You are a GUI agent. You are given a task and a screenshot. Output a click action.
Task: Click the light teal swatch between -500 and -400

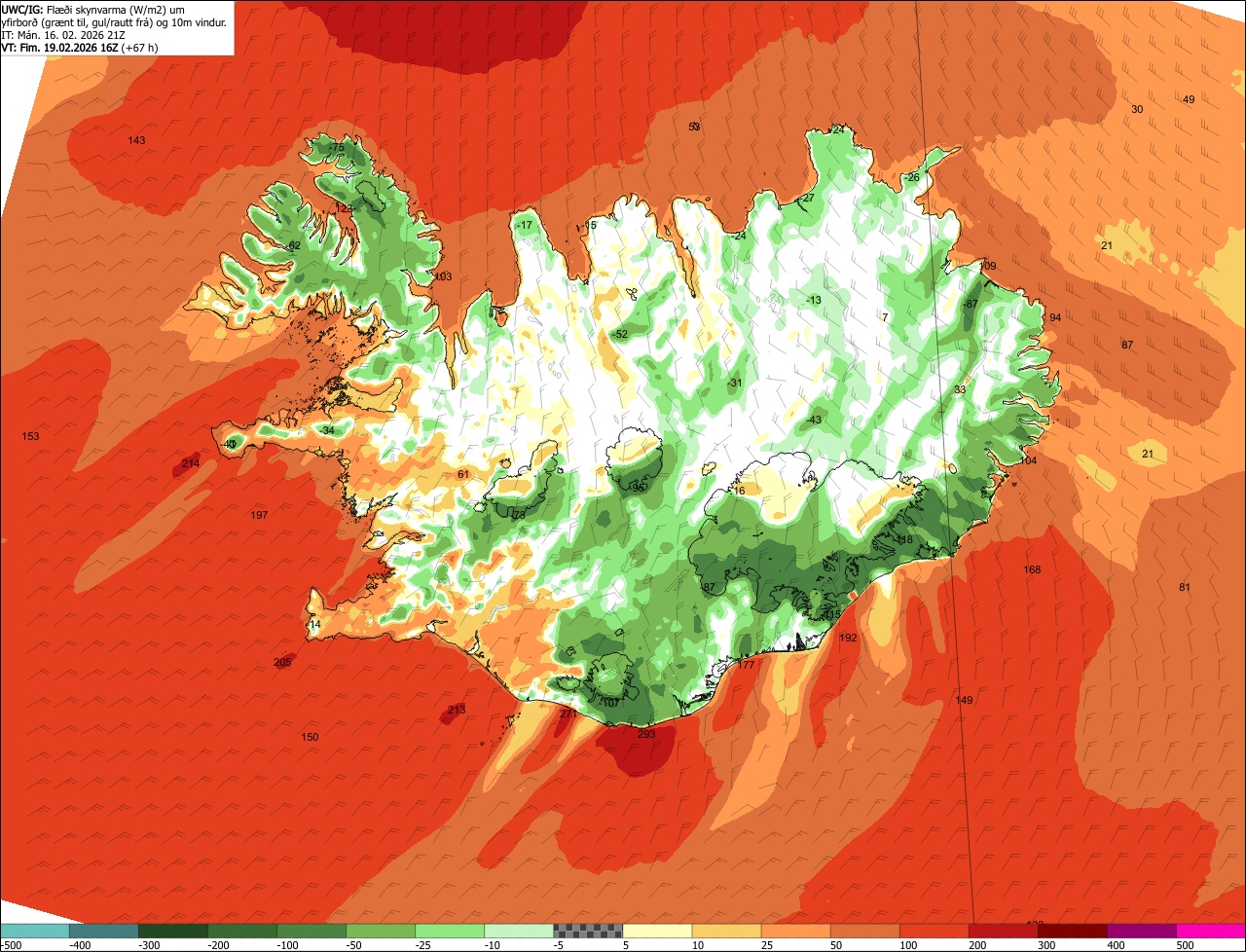[x=35, y=931]
